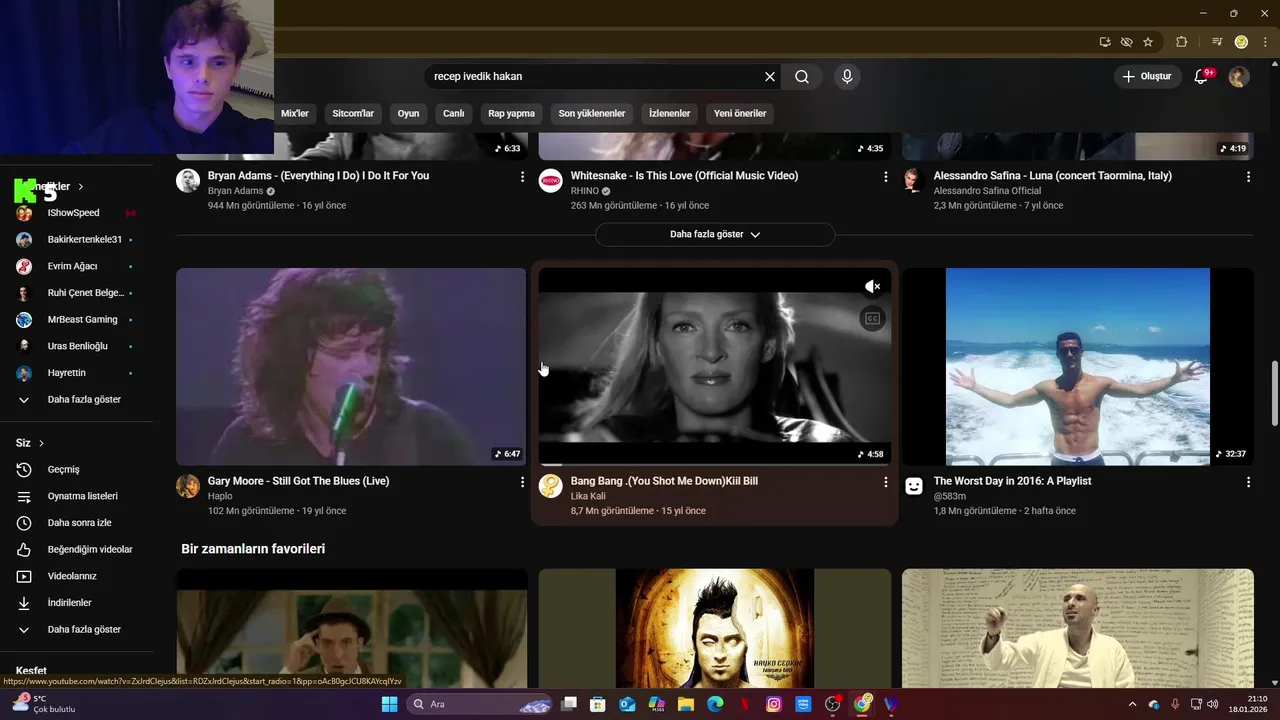The width and height of the screenshot is (1280, 720).
Task: Open the YouTube notifications bell
Action: click(x=1202, y=76)
